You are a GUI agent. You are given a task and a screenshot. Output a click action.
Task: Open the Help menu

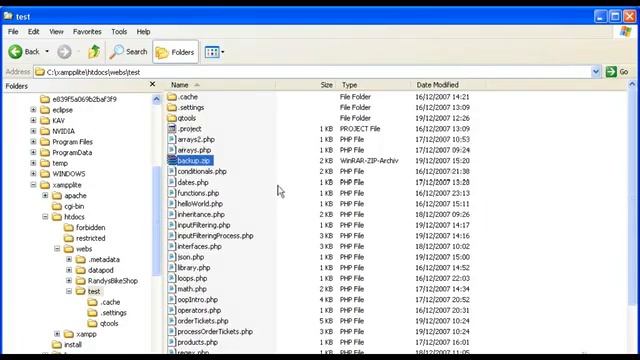point(143,31)
